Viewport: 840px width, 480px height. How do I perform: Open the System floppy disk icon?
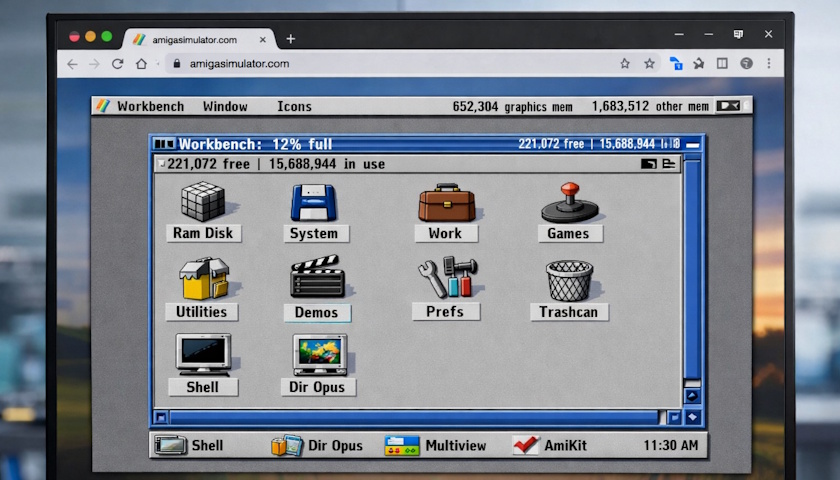coord(314,202)
